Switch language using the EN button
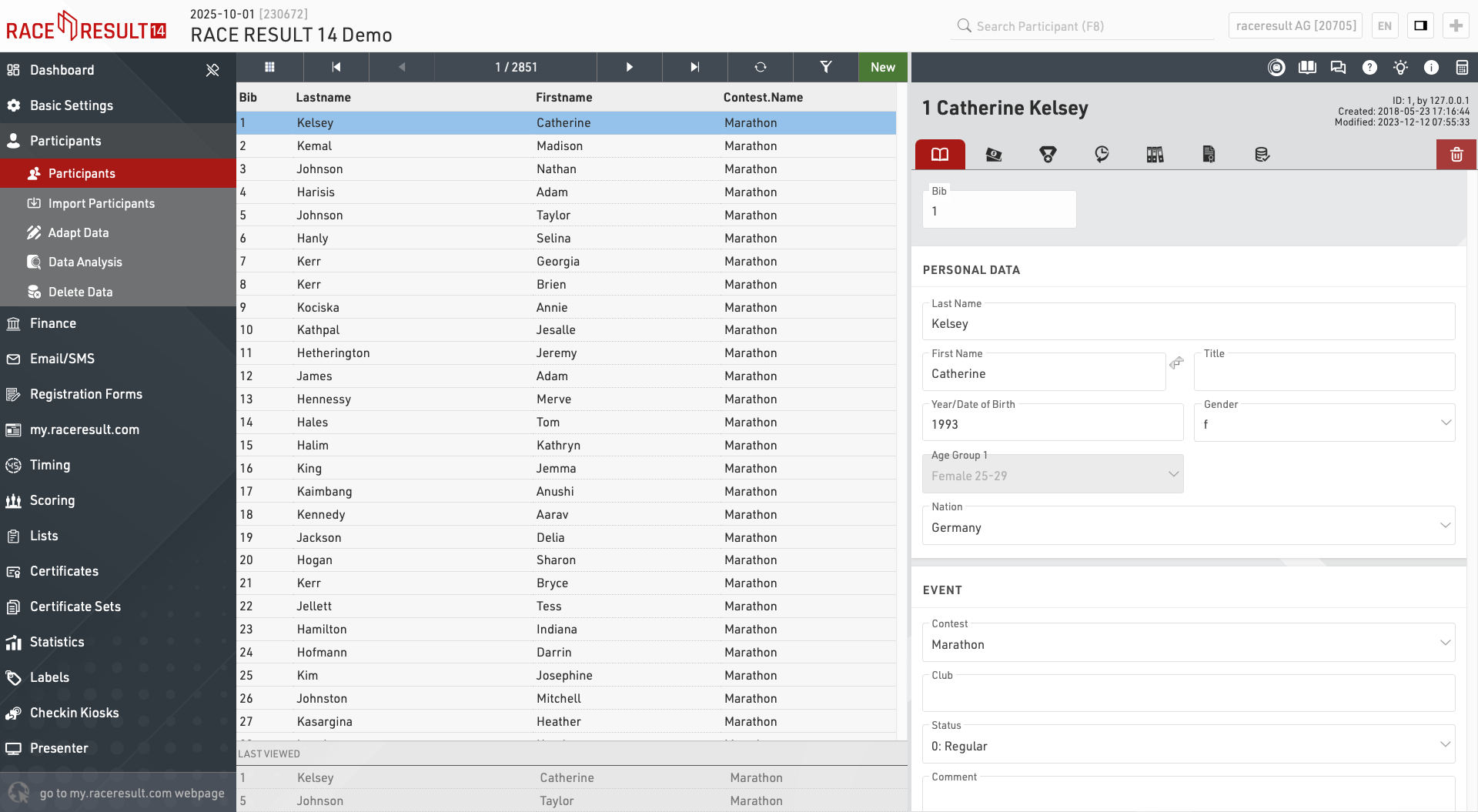1478x812 pixels. coord(1384,25)
